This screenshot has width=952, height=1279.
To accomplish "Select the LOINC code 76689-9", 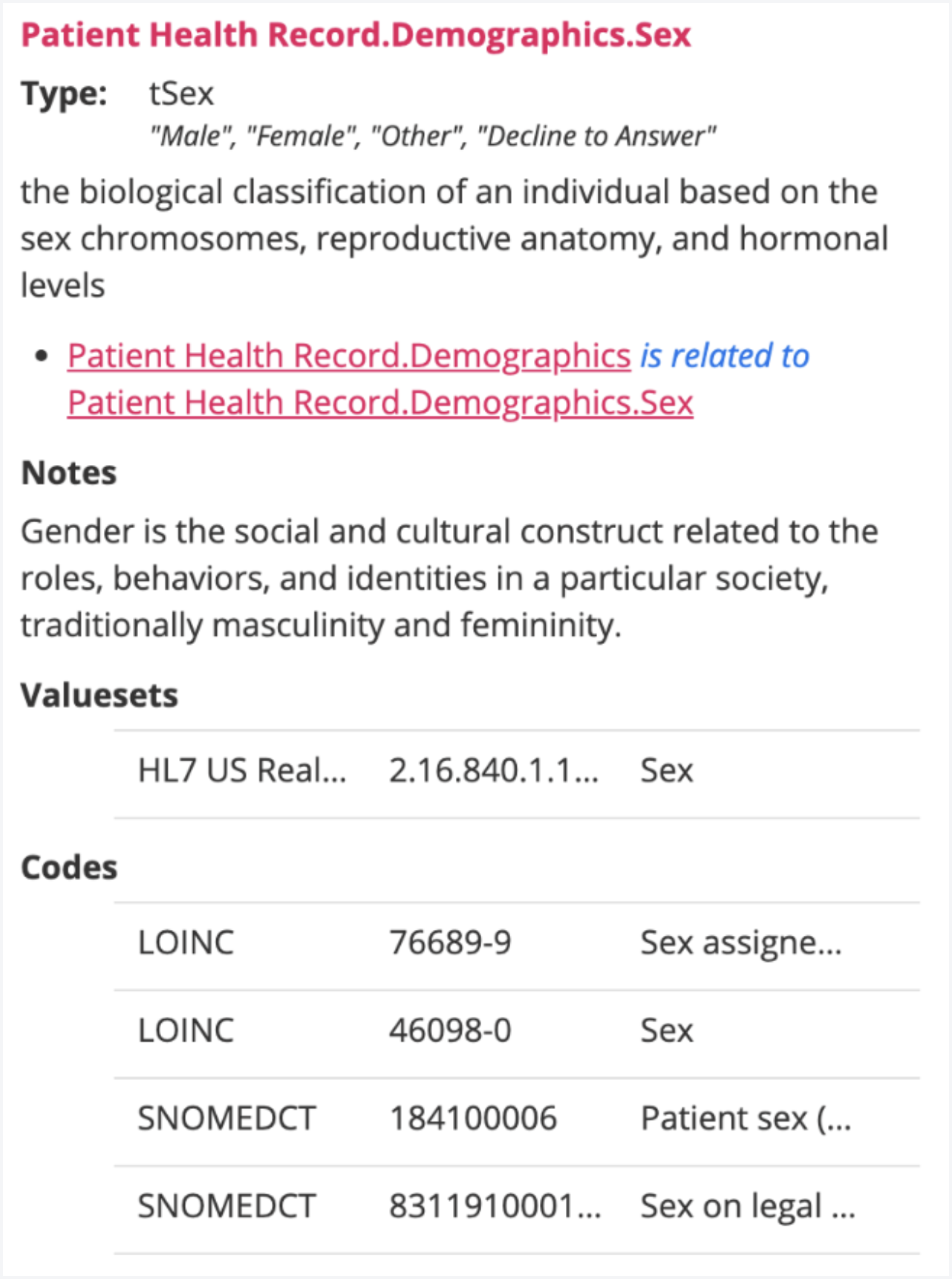I will point(451,943).
